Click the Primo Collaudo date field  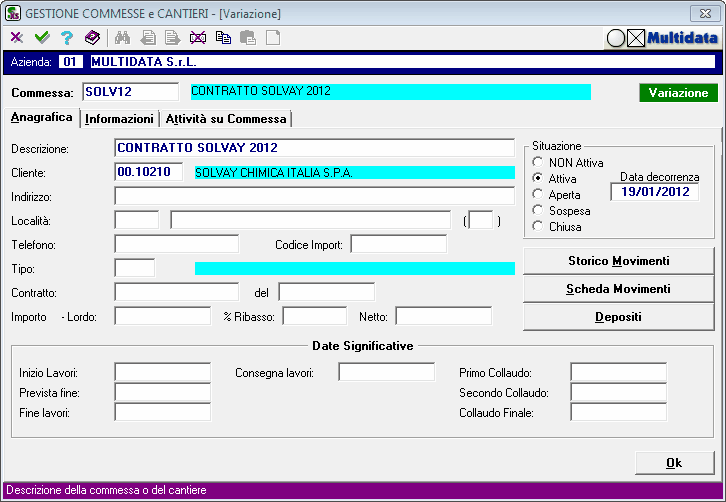click(619, 372)
